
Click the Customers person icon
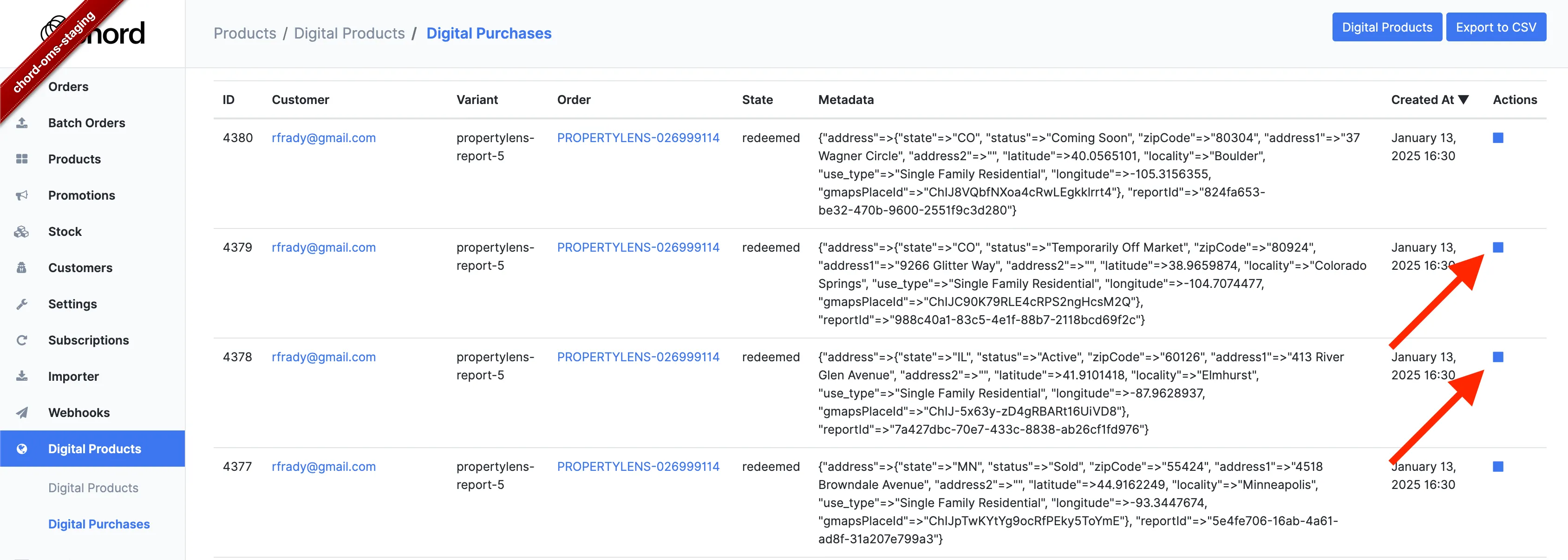[22, 268]
